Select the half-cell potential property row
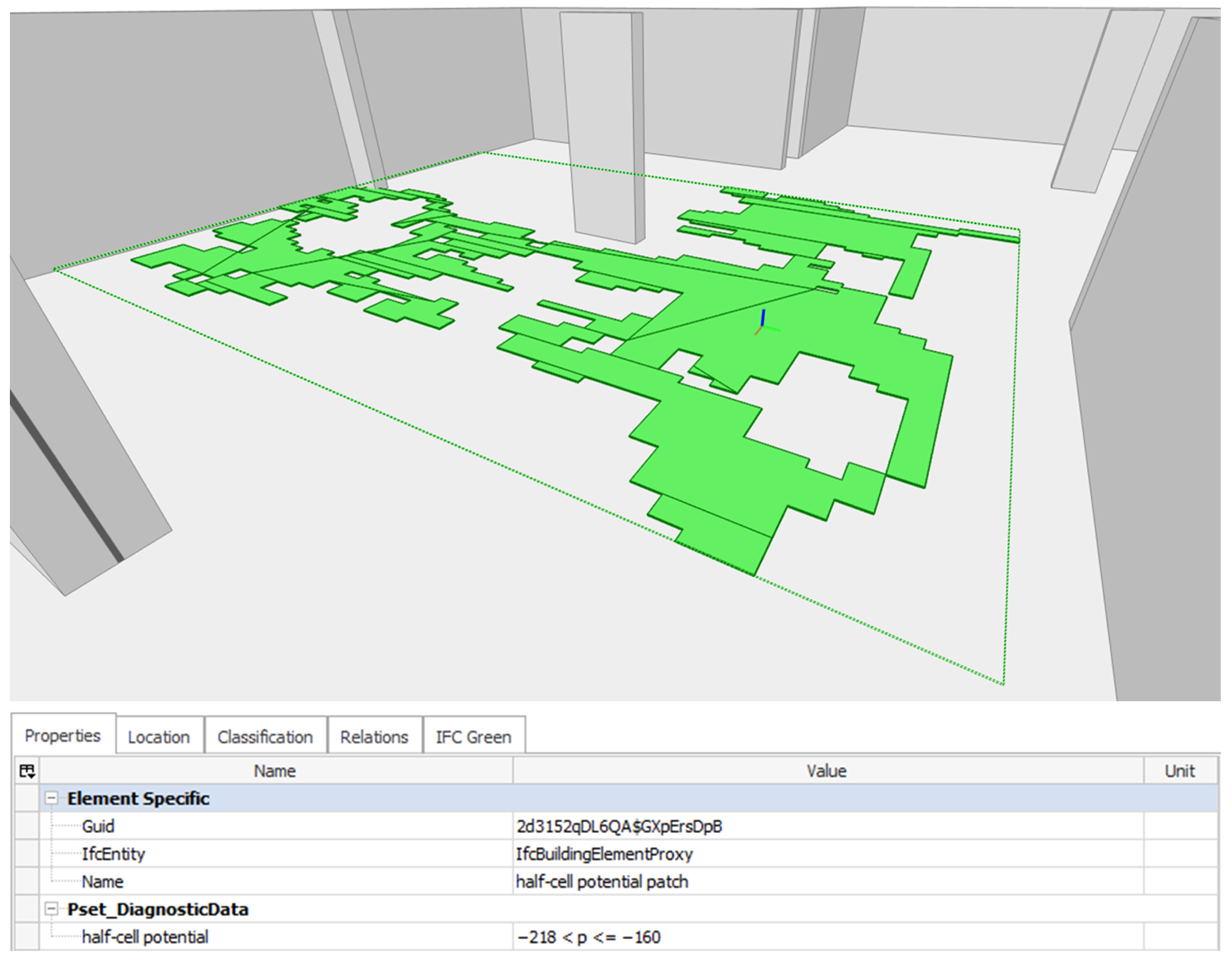The height and width of the screenshot is (961, 1232). point(616,936)
